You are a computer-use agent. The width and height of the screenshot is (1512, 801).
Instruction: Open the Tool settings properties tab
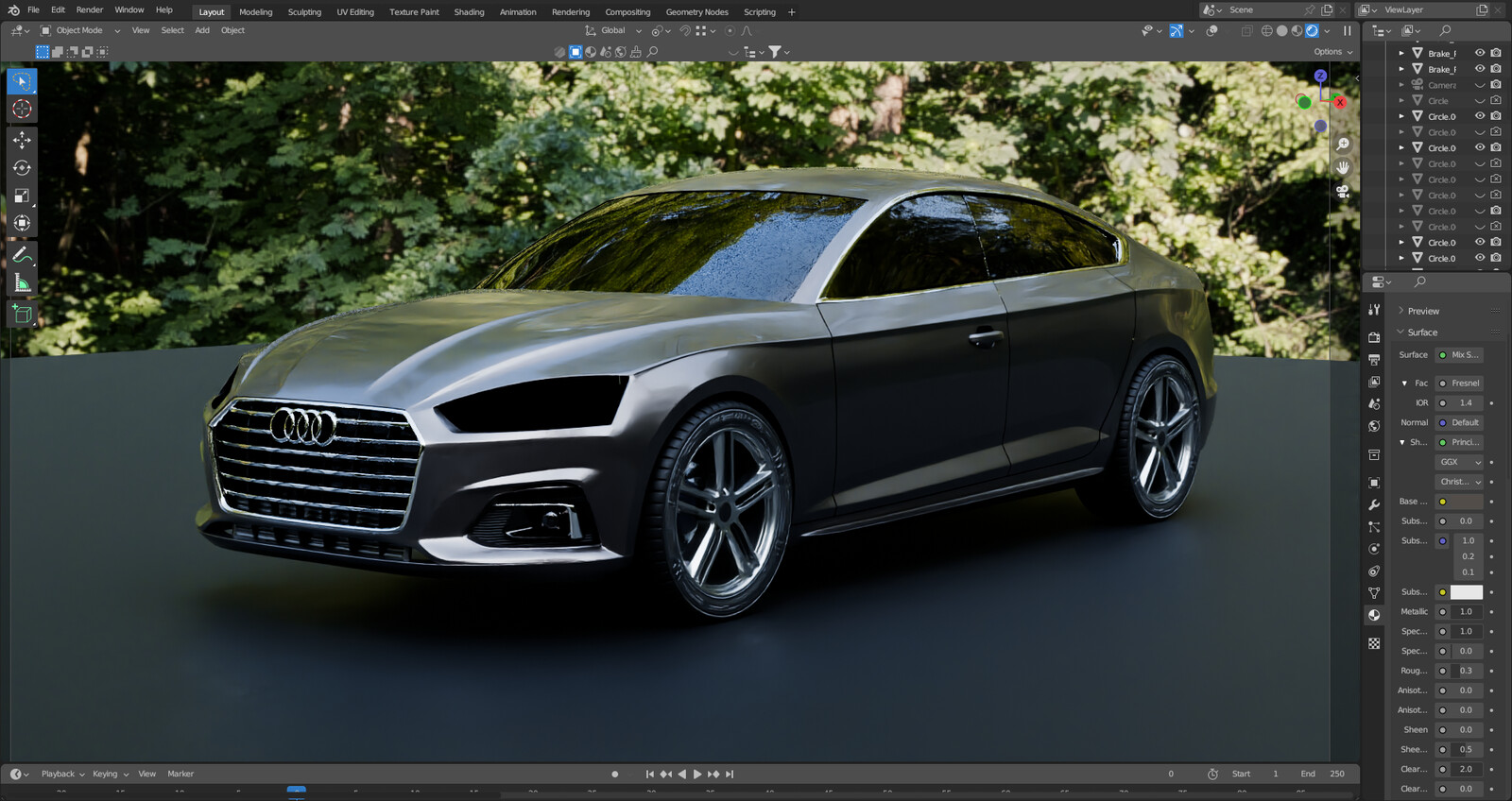1374,310
